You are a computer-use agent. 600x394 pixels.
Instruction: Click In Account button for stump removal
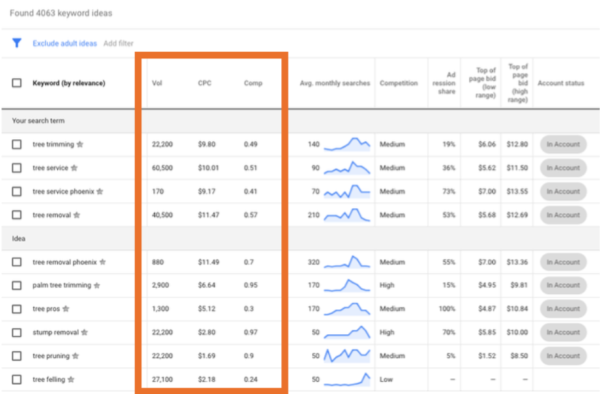pos(563,332)
